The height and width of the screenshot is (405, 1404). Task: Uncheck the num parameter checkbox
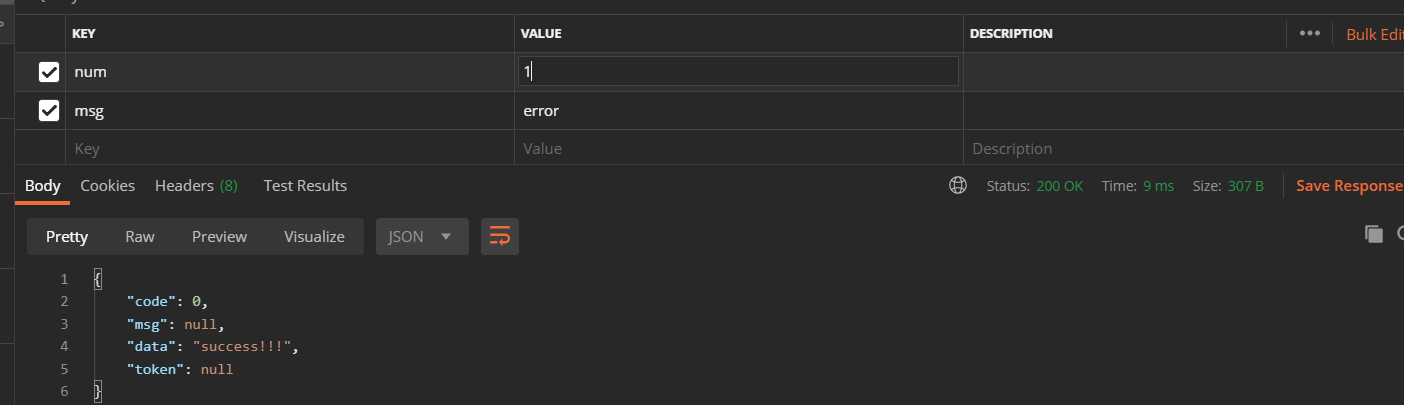(48, 72)
